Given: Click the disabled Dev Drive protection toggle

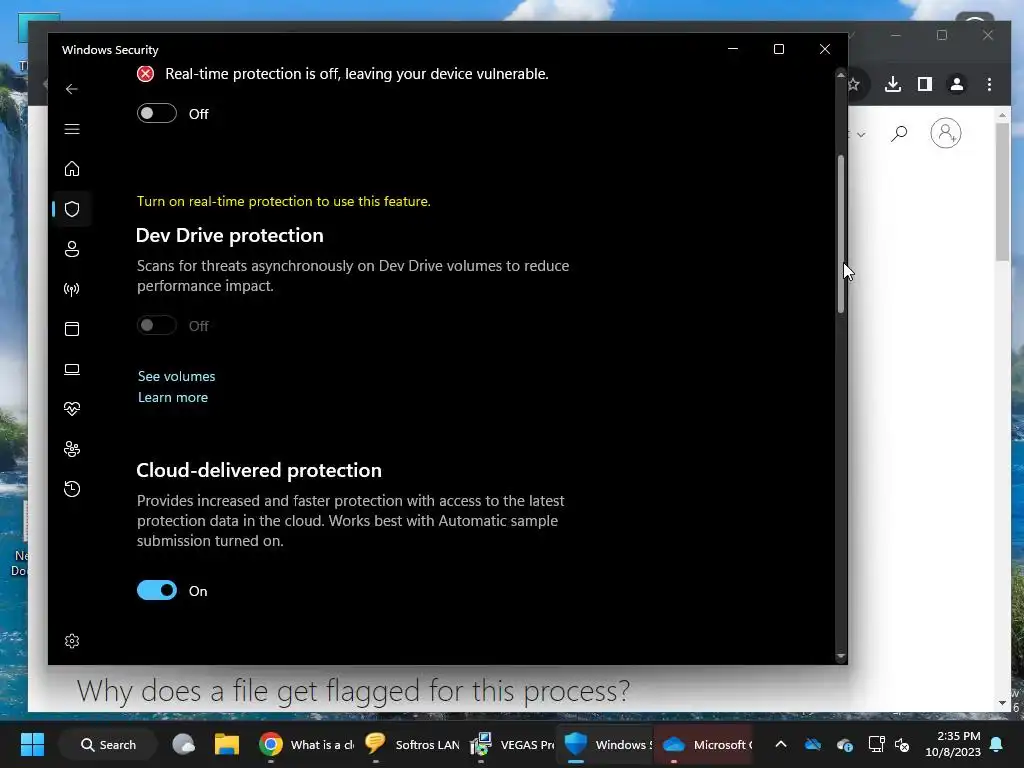Looking at the screenshot, I should pyautogui.click(x=157, y=325).
